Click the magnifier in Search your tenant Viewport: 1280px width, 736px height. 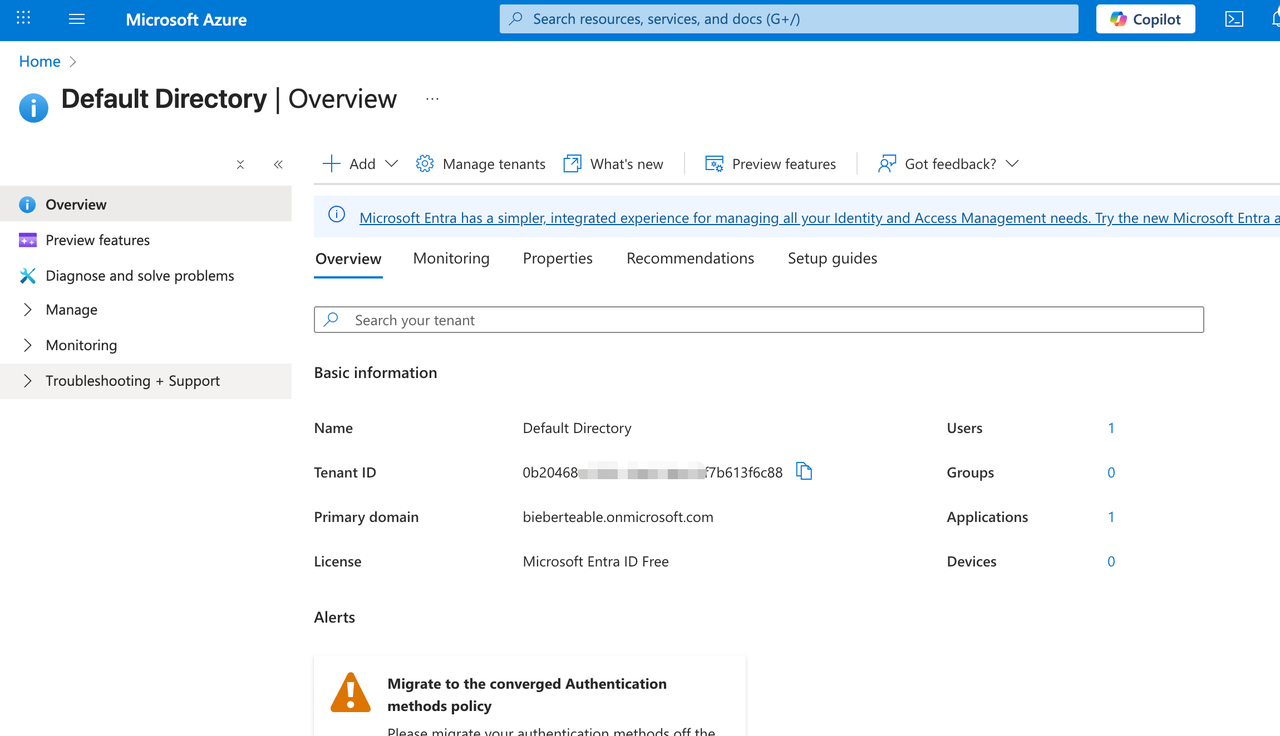pyautogui.click(x=331, y=320)
